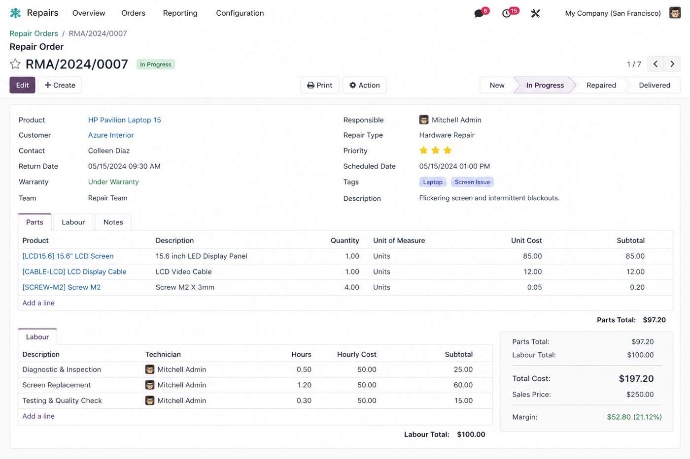The width and height of the screenshot is (690, 459).
Task: Set status to Repaired stage
Action: 601,85
